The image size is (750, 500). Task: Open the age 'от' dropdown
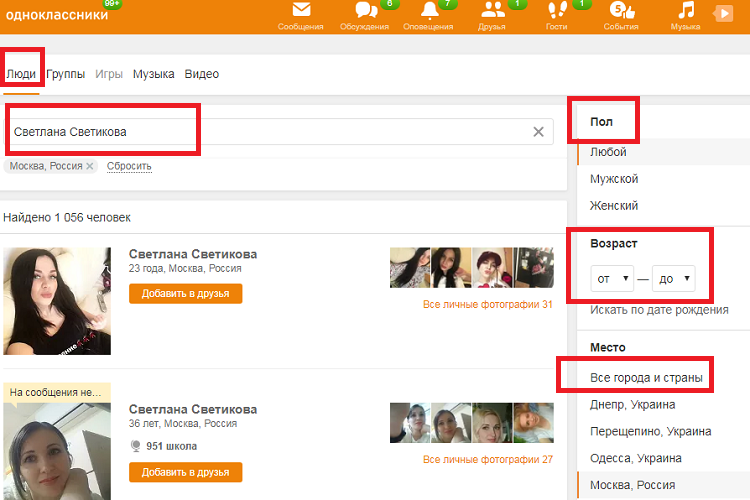click(x=612, y=279)
